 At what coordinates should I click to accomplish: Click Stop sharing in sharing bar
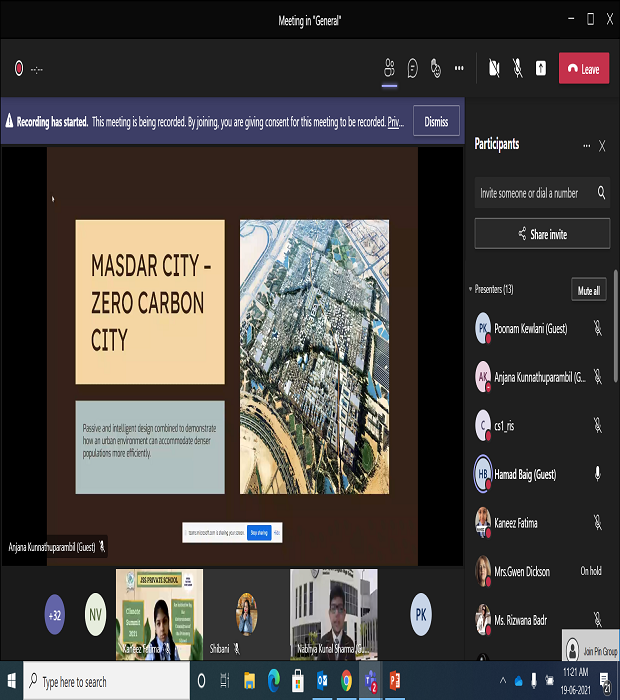pyautogui.click(x=259, y=533)
